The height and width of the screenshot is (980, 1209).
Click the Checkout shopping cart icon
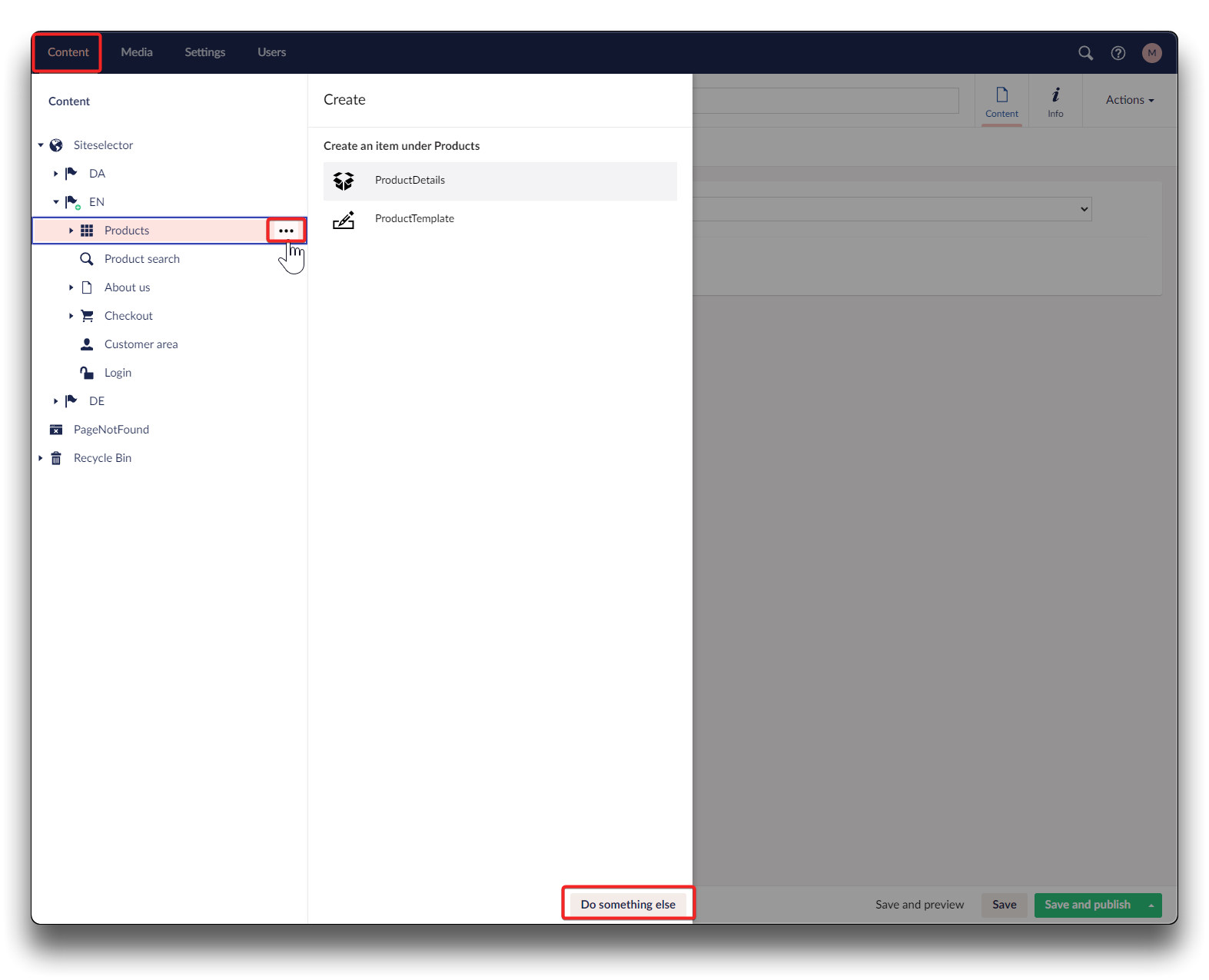click(88, 316)
